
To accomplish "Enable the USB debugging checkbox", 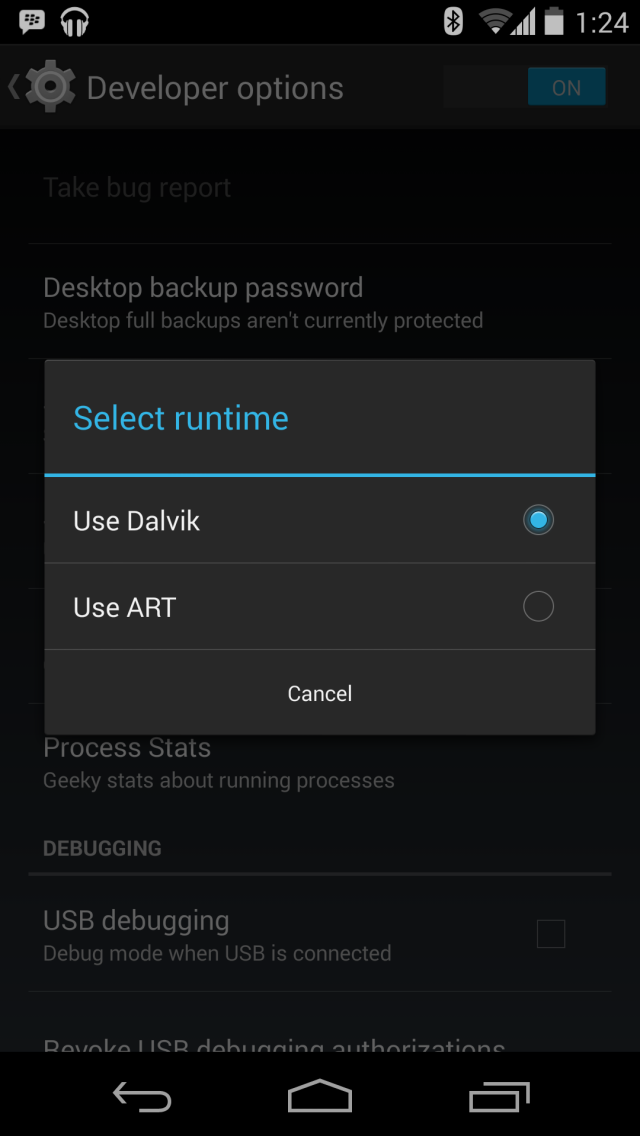I will 551,934.
